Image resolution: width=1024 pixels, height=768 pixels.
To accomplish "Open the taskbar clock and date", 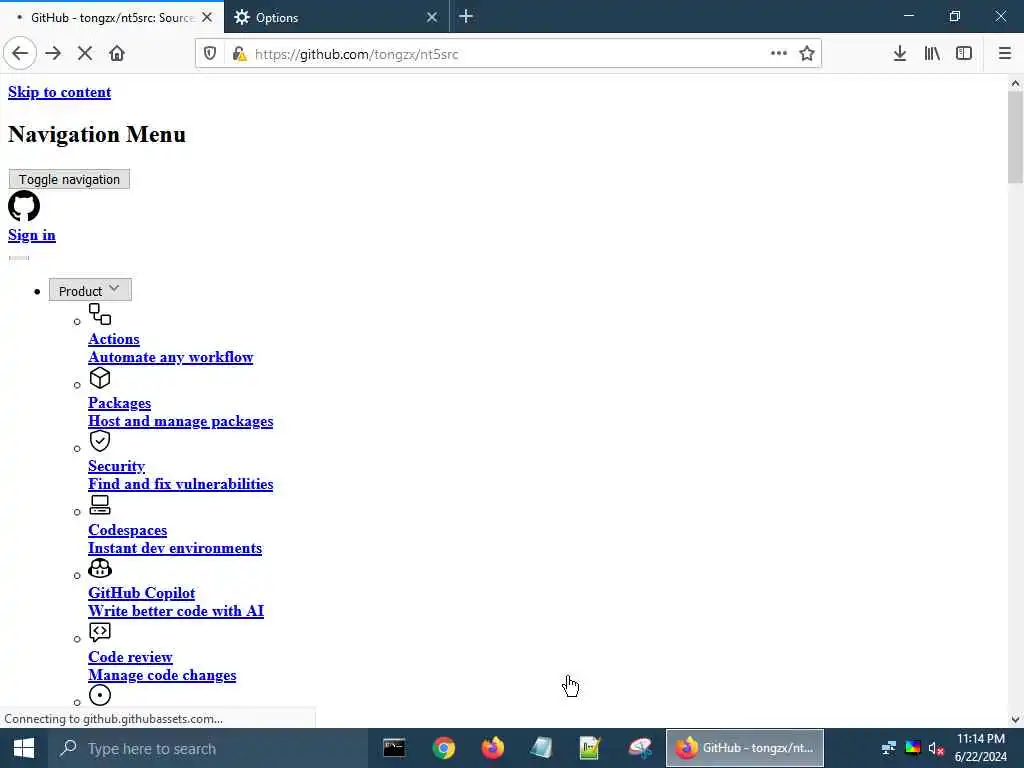I will [980, 748].
